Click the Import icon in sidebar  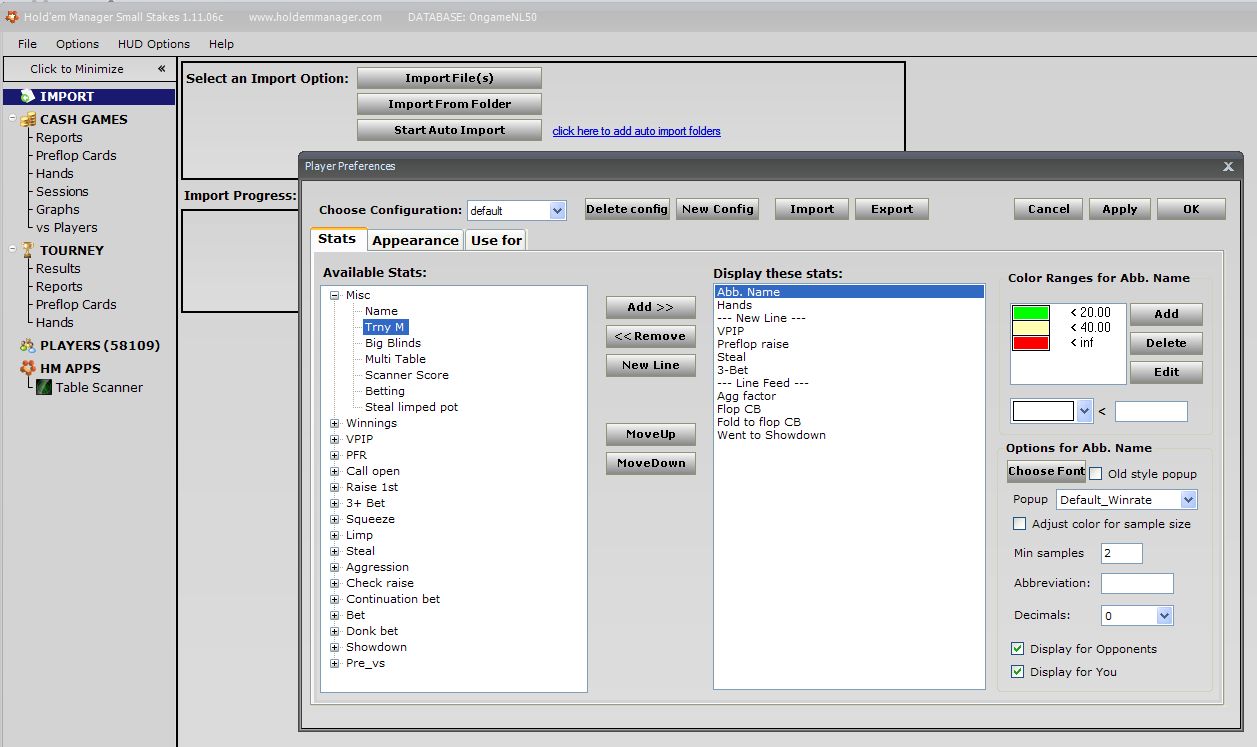point(27,97)
